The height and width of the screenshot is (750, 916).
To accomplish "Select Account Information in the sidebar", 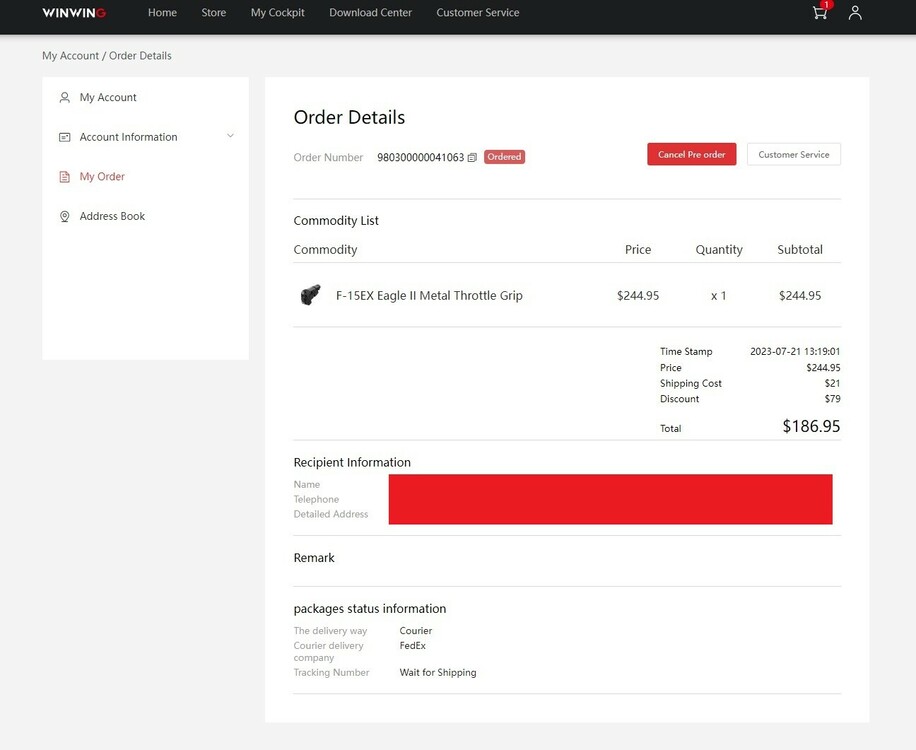I will point(129,137).
